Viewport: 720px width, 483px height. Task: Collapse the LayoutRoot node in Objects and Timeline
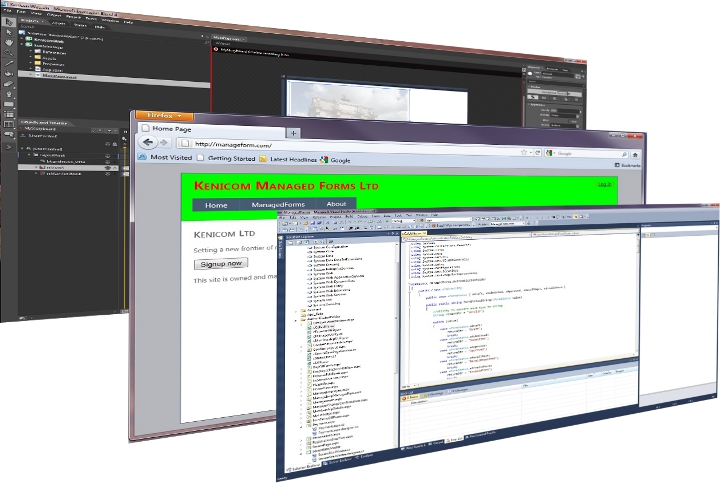30,155
